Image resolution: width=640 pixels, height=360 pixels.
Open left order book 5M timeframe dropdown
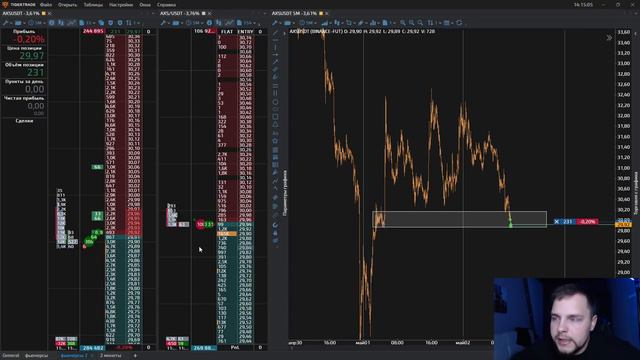(36, 23)
